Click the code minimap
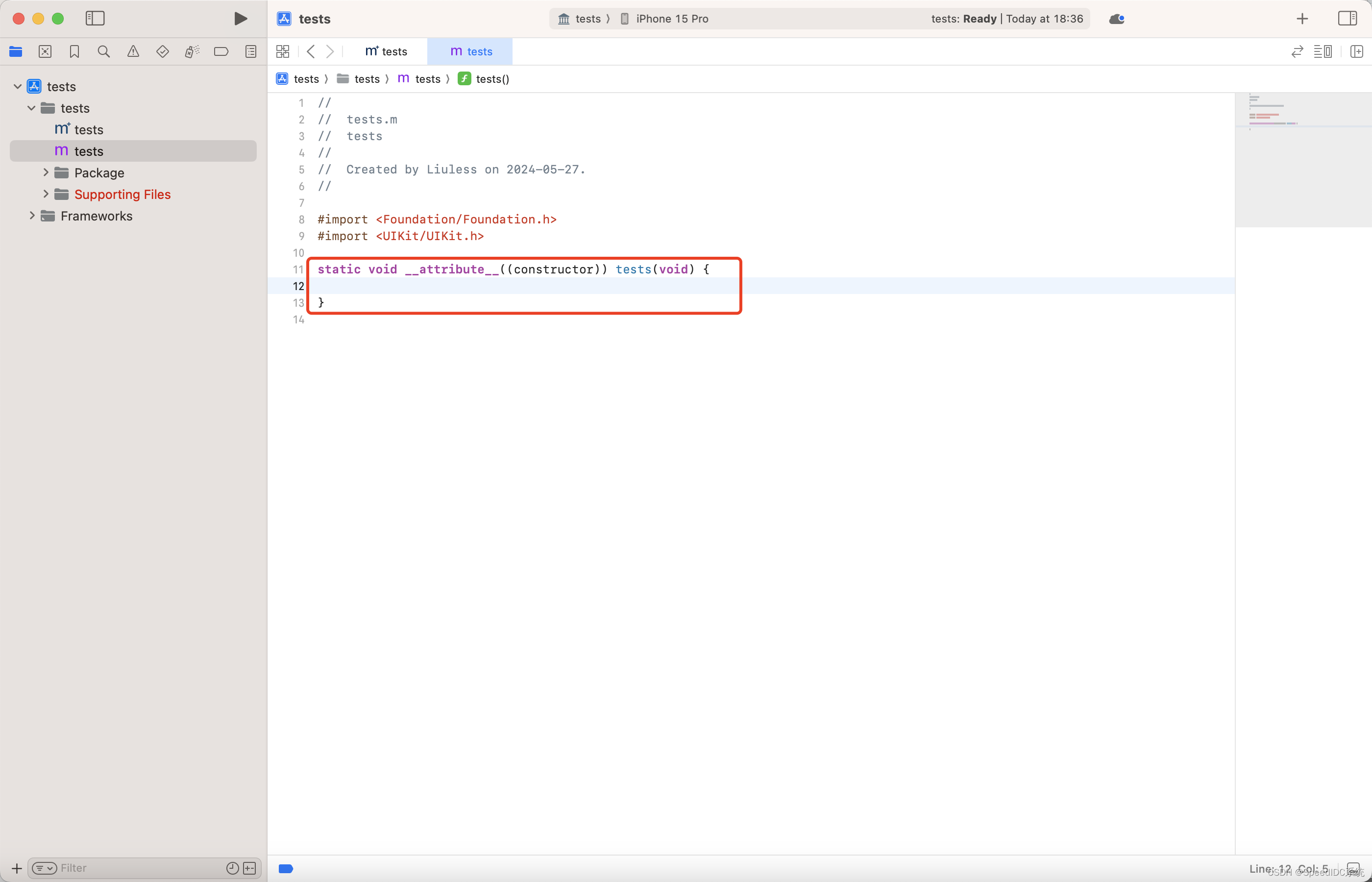This screenshot has height=882, width=1372. pyautogui.click(x=1303, y=160)
